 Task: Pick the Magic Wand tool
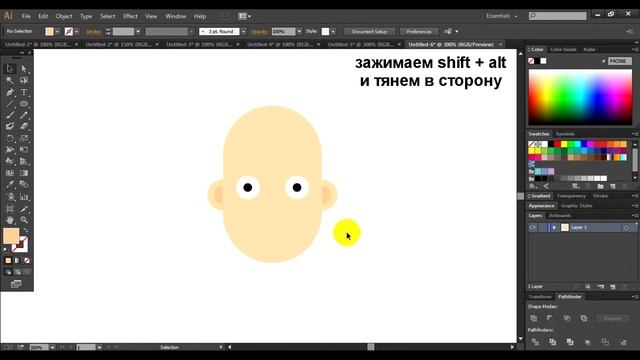click(x=10, y=80)
